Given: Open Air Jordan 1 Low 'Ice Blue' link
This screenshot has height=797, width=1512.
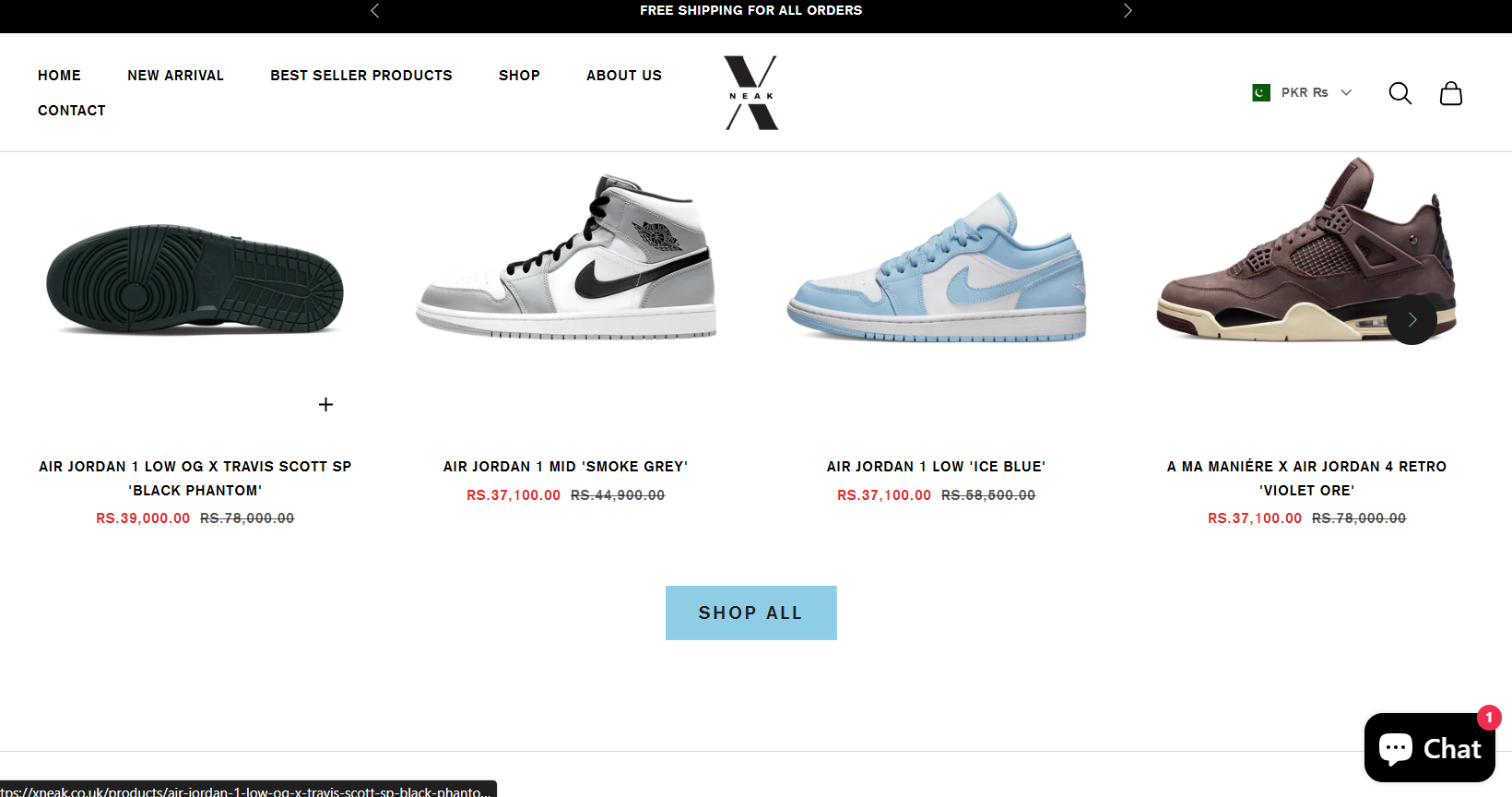Looking at the screenshot, I should (936, 467).
